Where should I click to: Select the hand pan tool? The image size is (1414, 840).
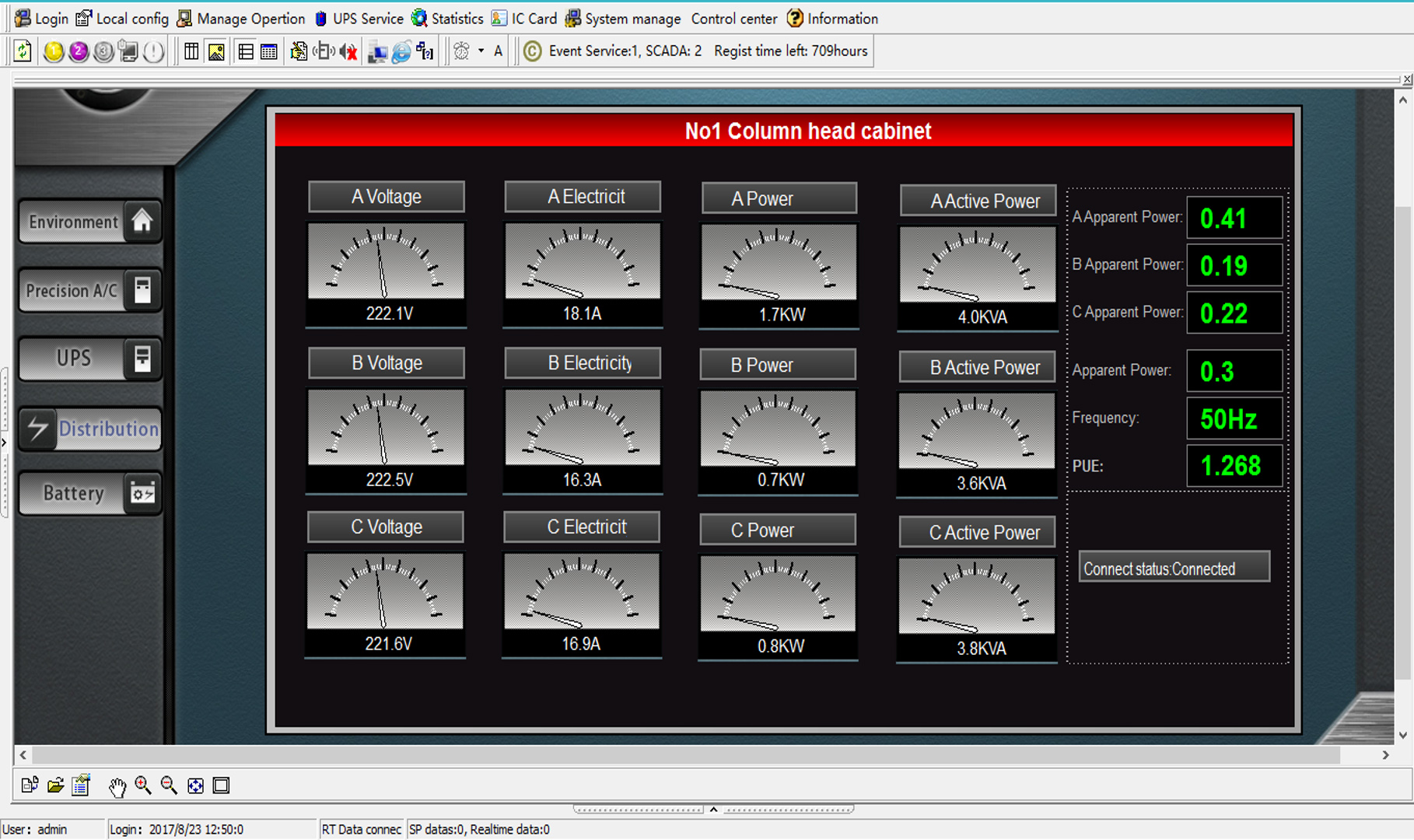[x=117, y=786]
